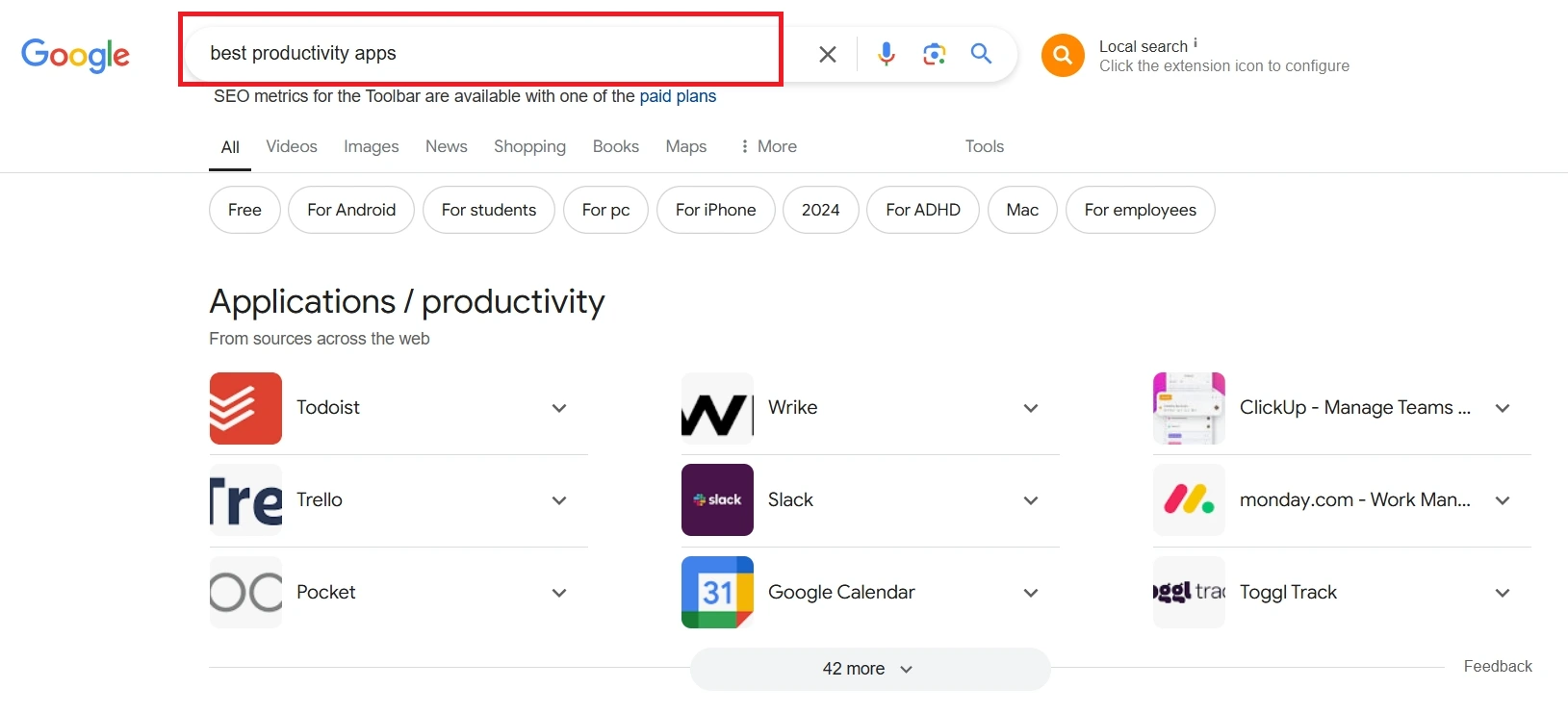Click the ClickUp - Manage Teams name

tap(1355, 408)
